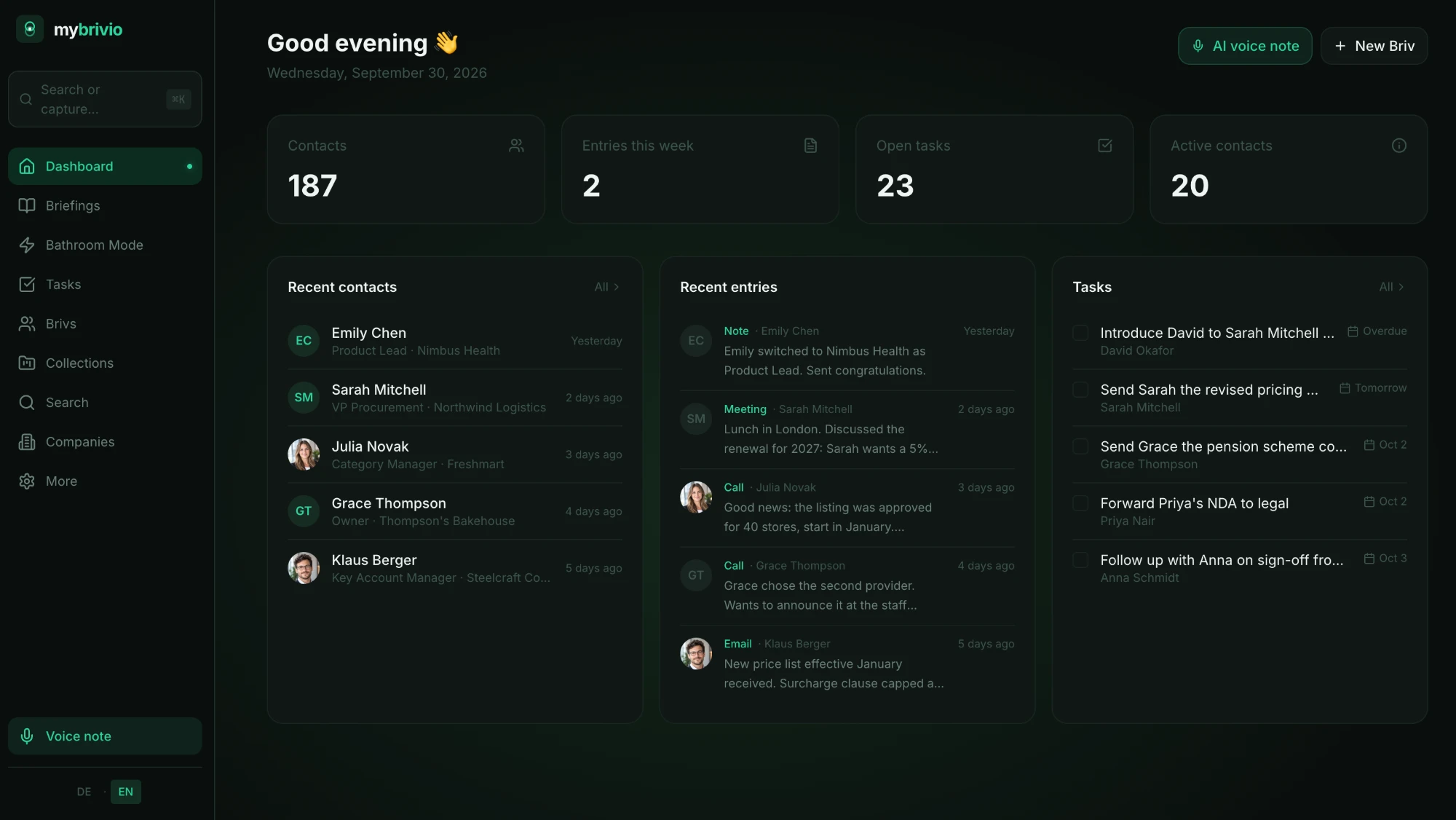The image size is (1456, 820).
Task: Click the Briefings book icon
Action: tap(27, 205)
